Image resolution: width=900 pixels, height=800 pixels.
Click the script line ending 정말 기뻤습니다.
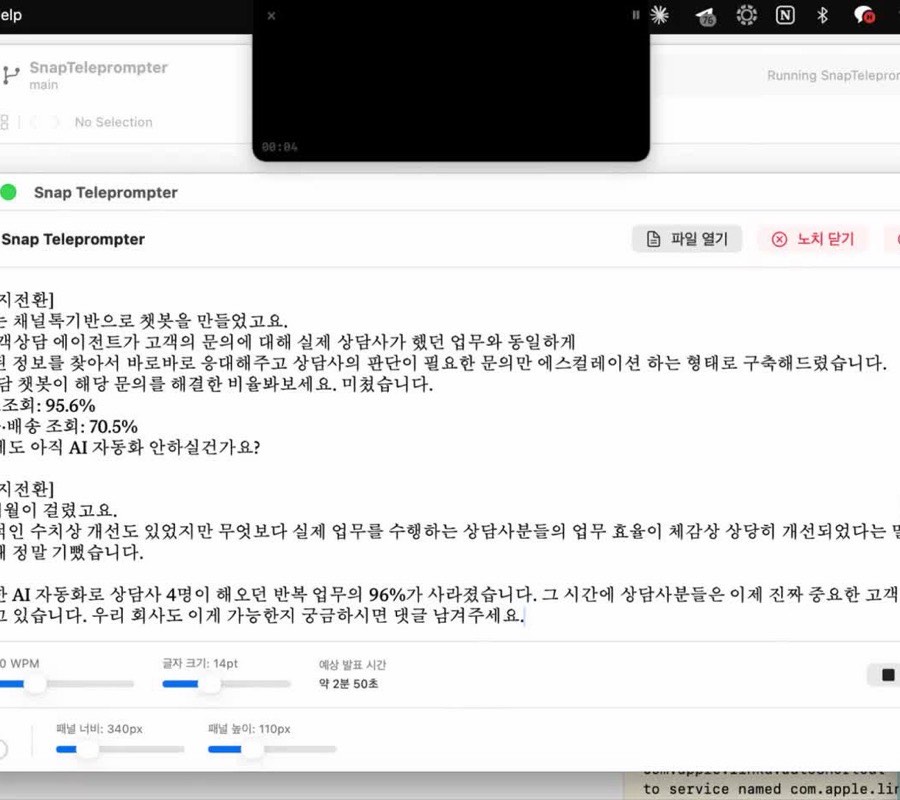72,552
